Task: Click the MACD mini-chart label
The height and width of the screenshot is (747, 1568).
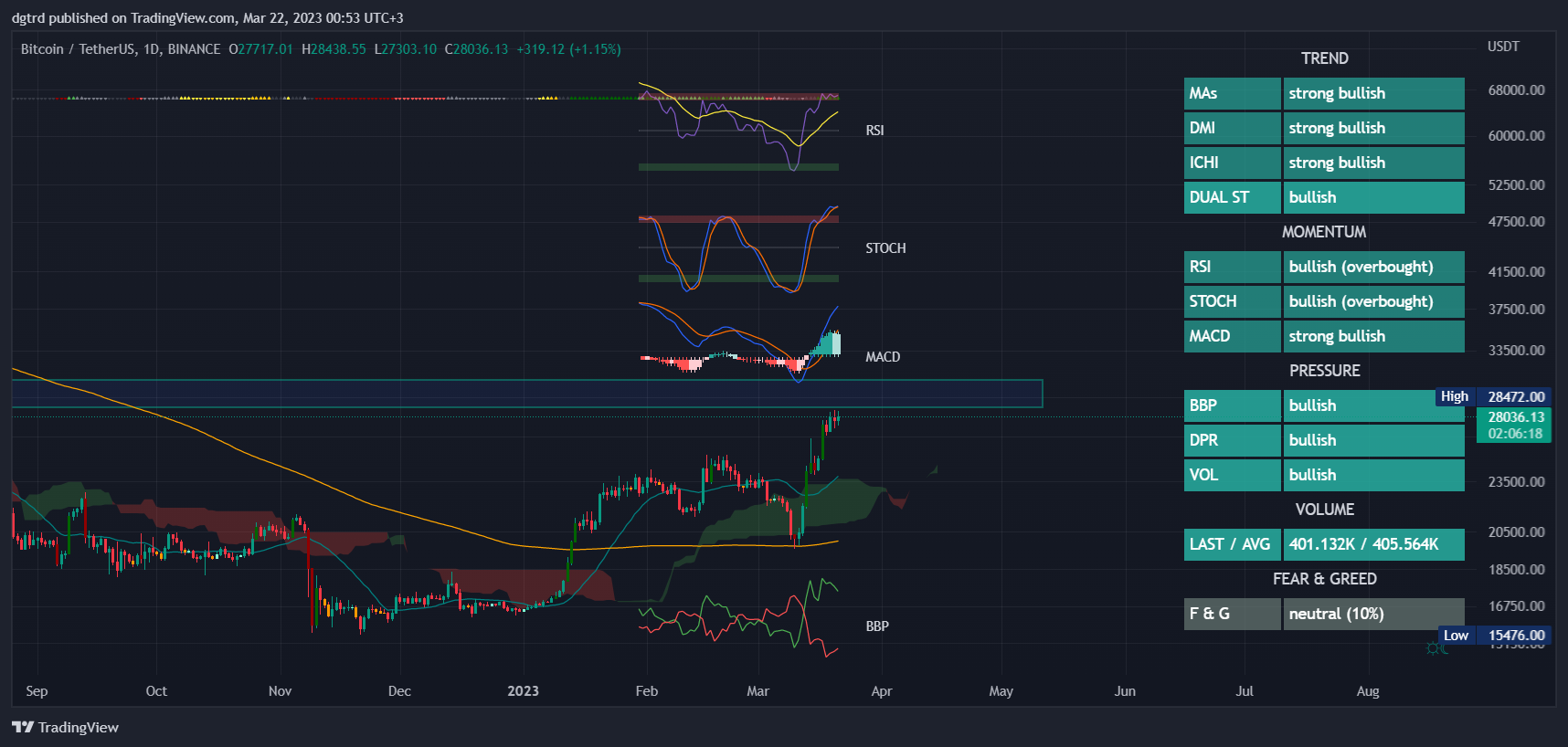Action: (883, 357)
